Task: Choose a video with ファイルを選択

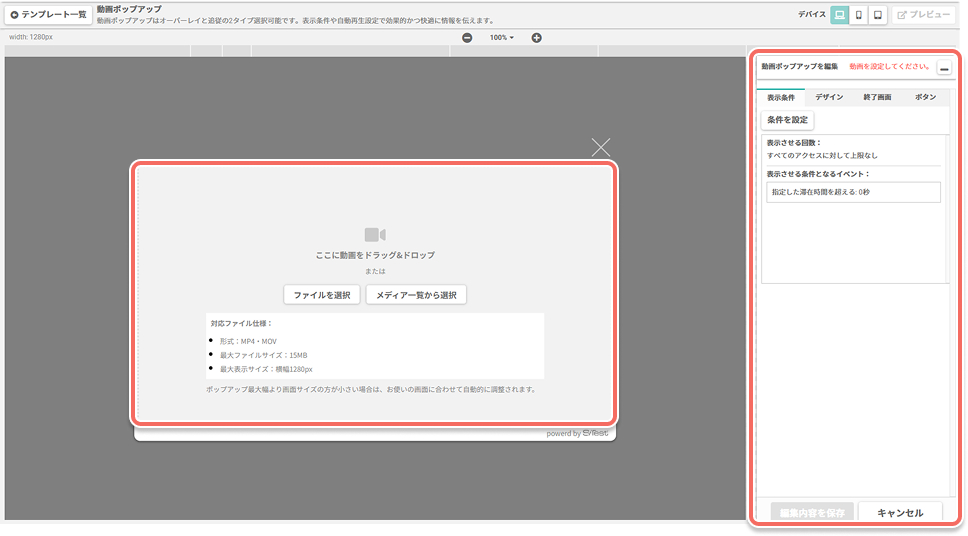Action: (x=322, y=295)
